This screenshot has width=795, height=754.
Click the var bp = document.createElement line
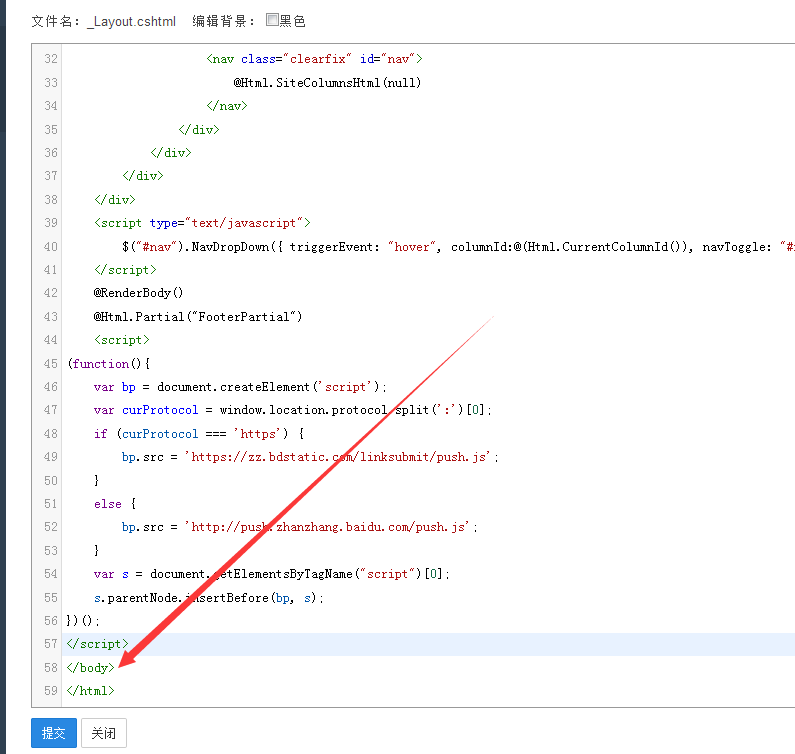(x=239, y=387)
